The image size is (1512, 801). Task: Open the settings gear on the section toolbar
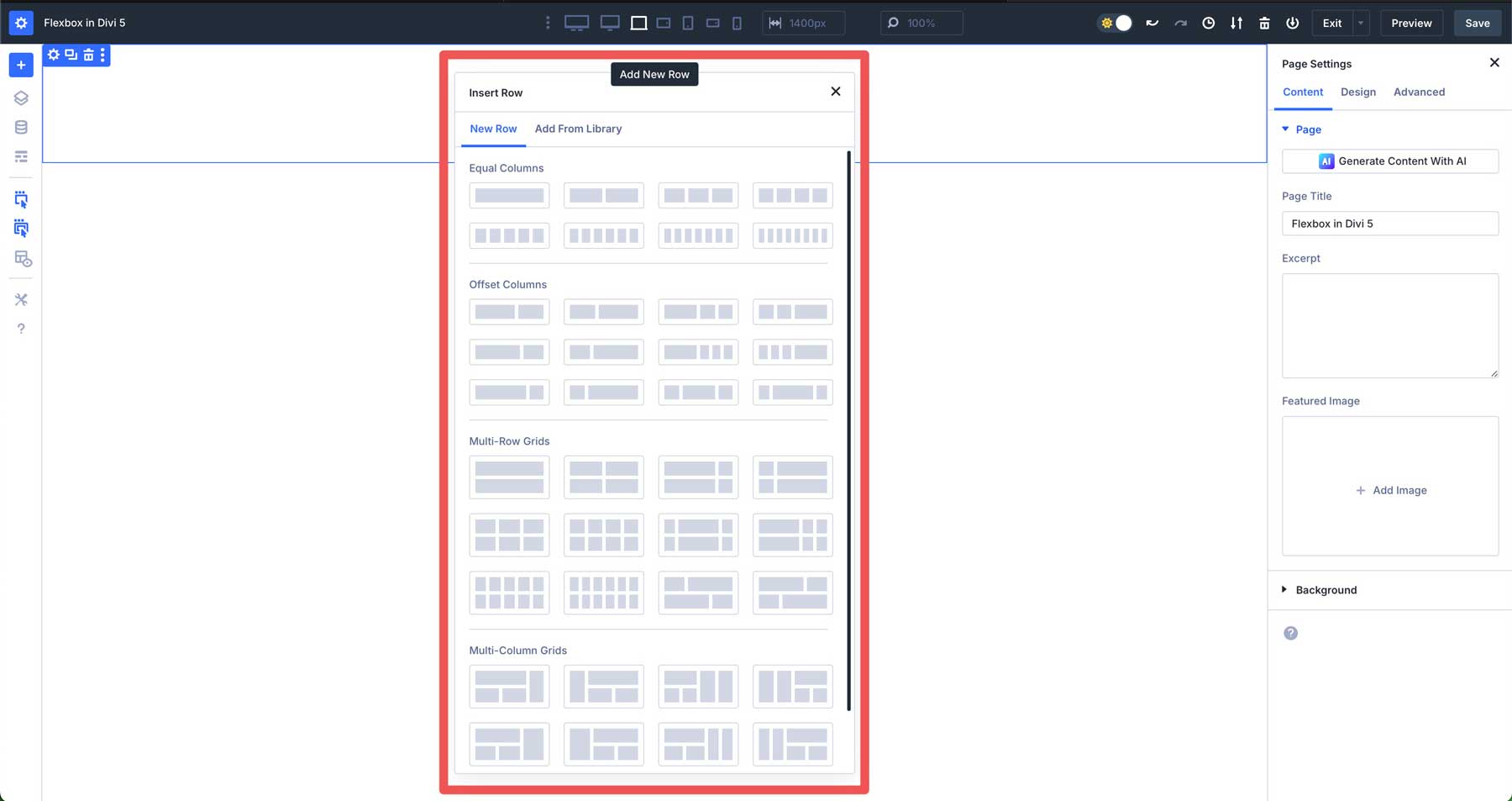(53, 55)
